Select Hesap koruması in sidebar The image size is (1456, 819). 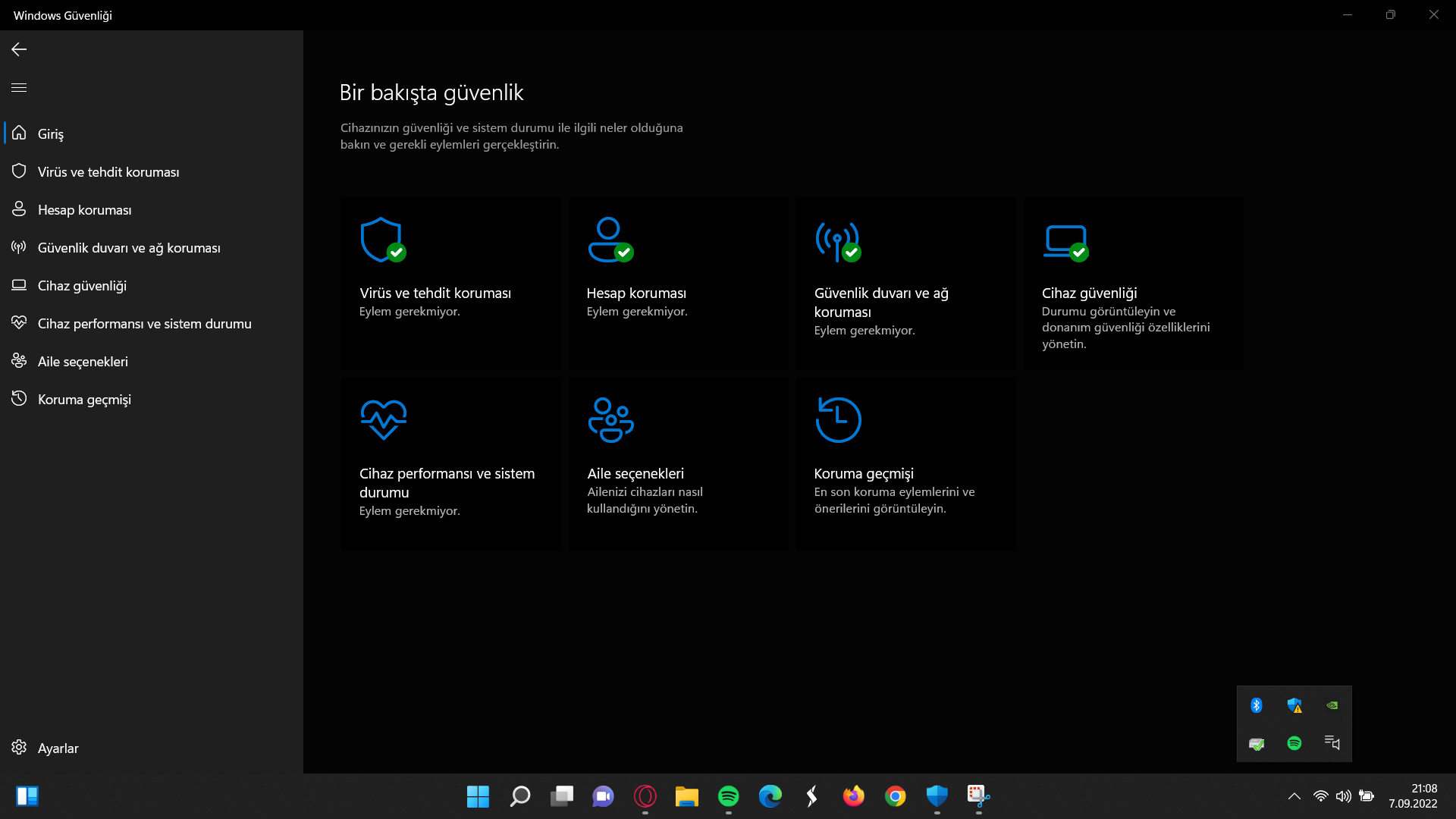click(x=84, y=210)
